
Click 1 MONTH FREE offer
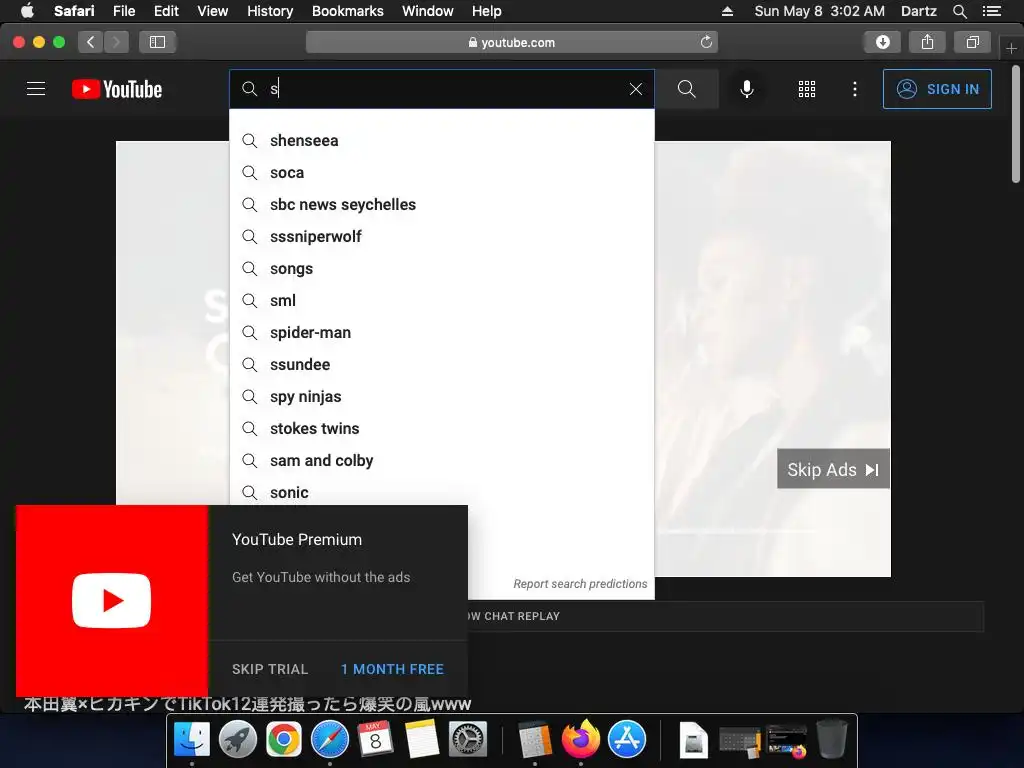[x=392, y=669]
